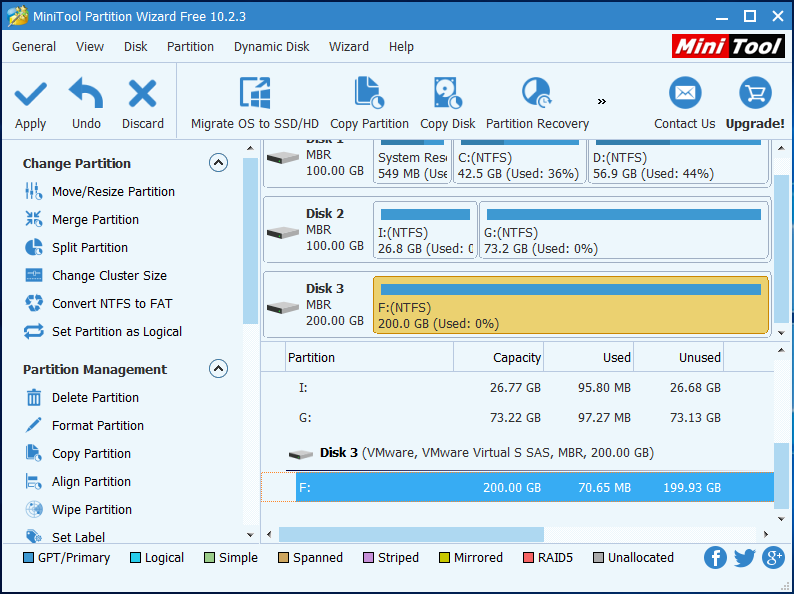Start Partition Recovery tool

point(537,103)
